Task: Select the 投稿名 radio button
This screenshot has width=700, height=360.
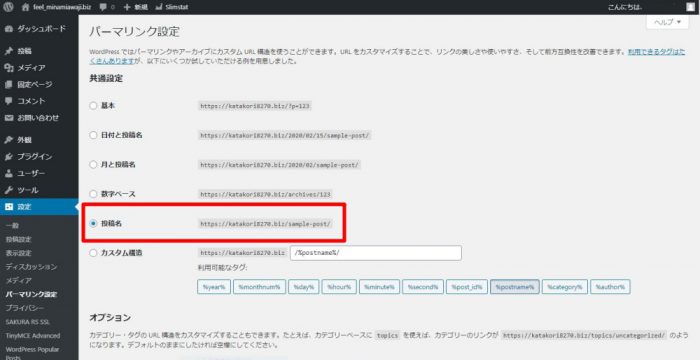Action: coord(93,223)
